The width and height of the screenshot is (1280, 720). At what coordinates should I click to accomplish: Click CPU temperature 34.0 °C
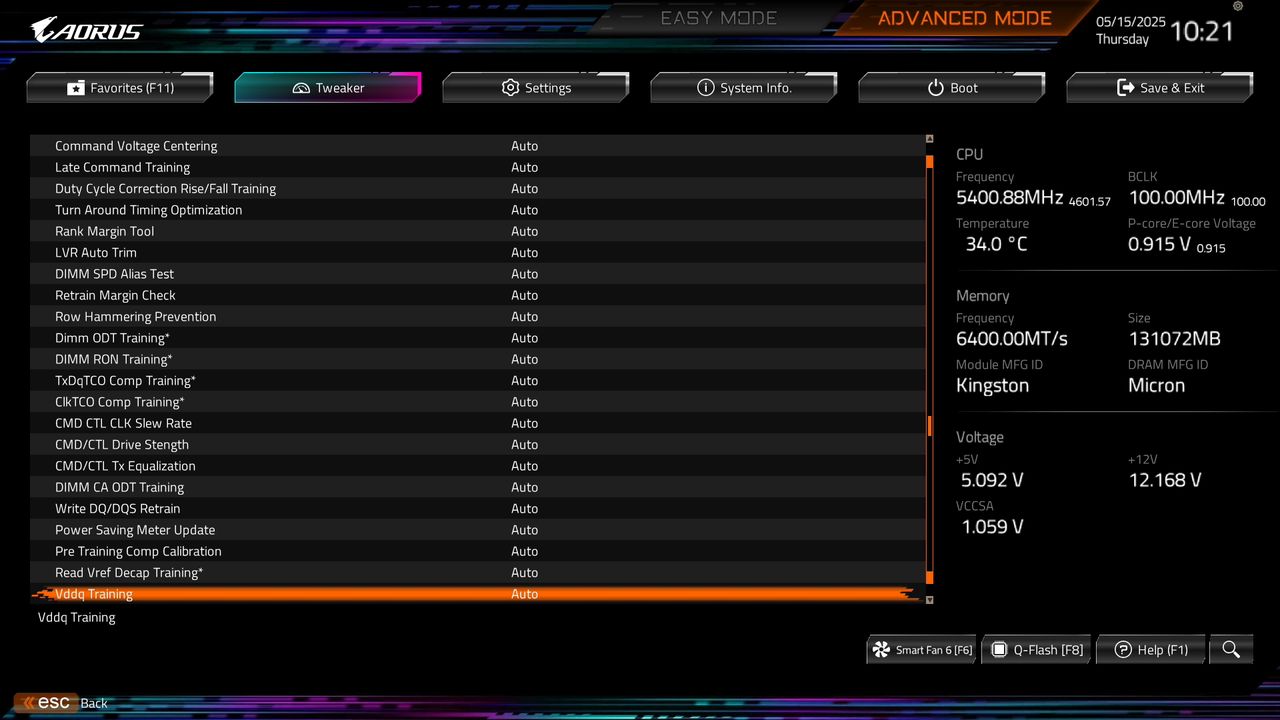click(996, 244)
